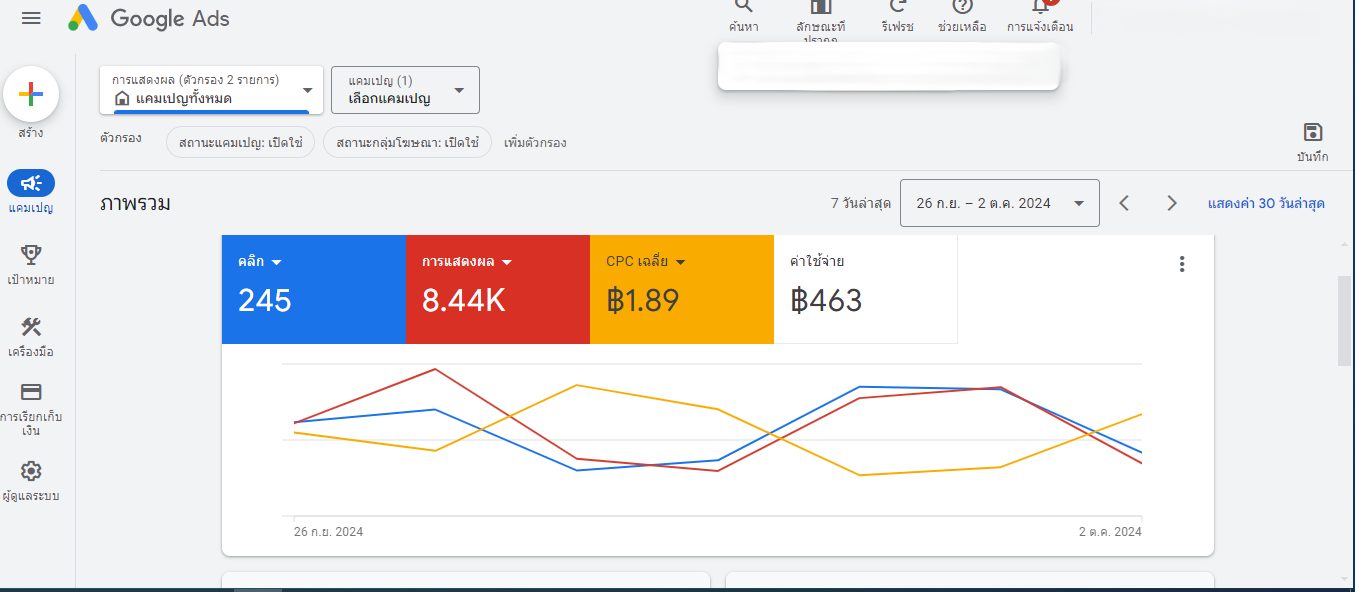This screenshot has height=592, width=1366.
Task: Click the สถานะแคมเปญ: เปิดใช้ filter chip
Action: 240,142
